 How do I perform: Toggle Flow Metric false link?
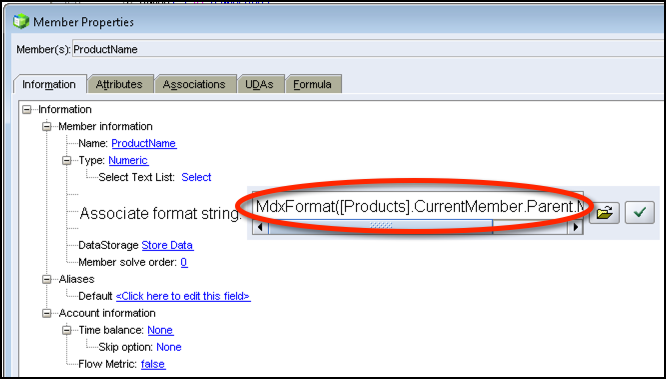point(153,364)
